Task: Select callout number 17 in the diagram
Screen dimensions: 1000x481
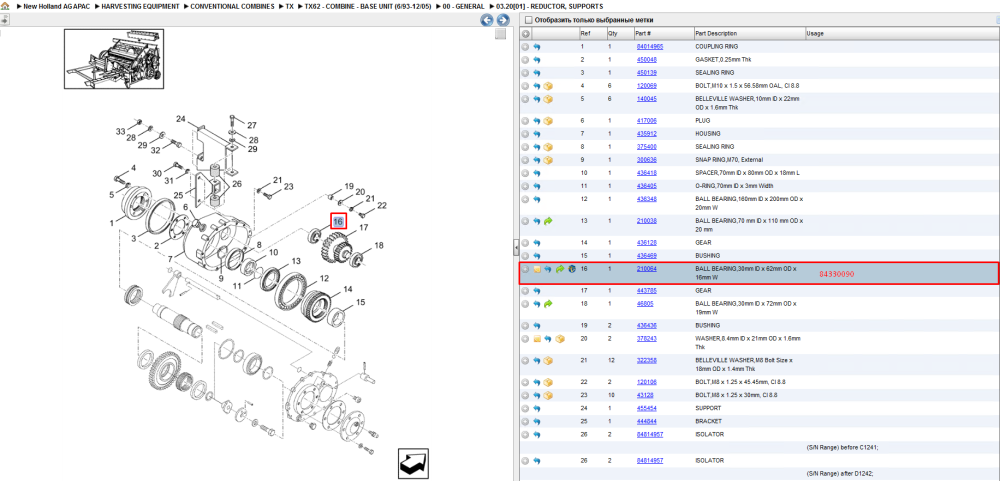Action: pyautogui.click(x=364, y=227)
